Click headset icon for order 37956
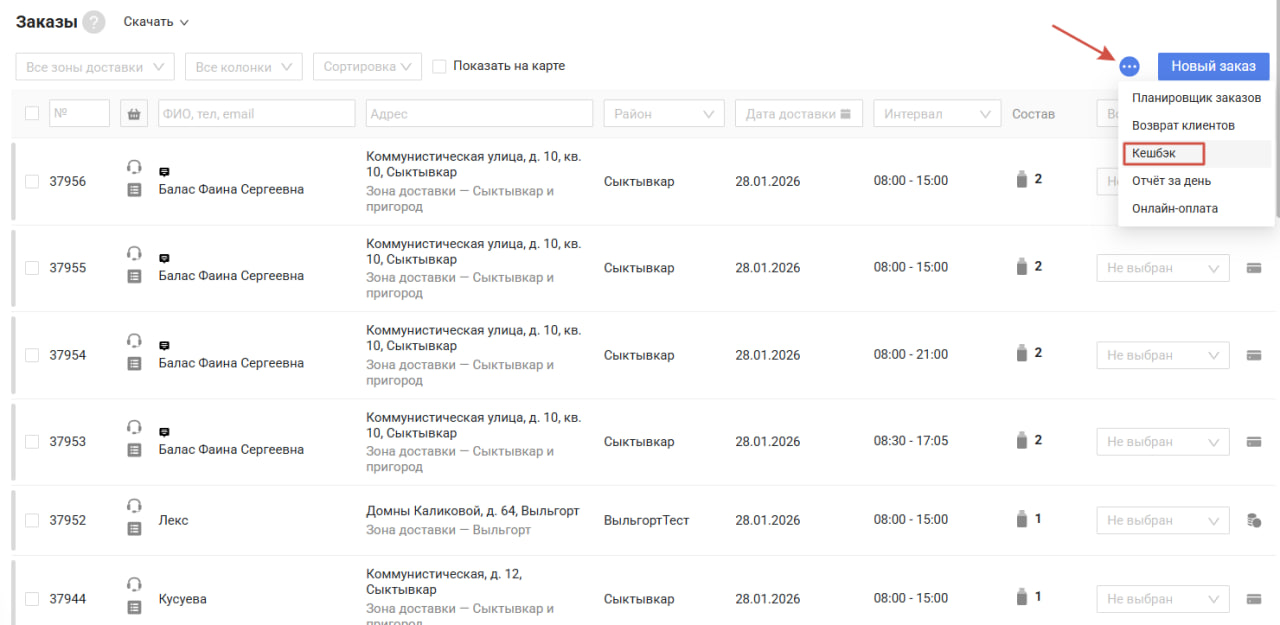This screenshot has height=625, width=1280. (x=135, y=166)
